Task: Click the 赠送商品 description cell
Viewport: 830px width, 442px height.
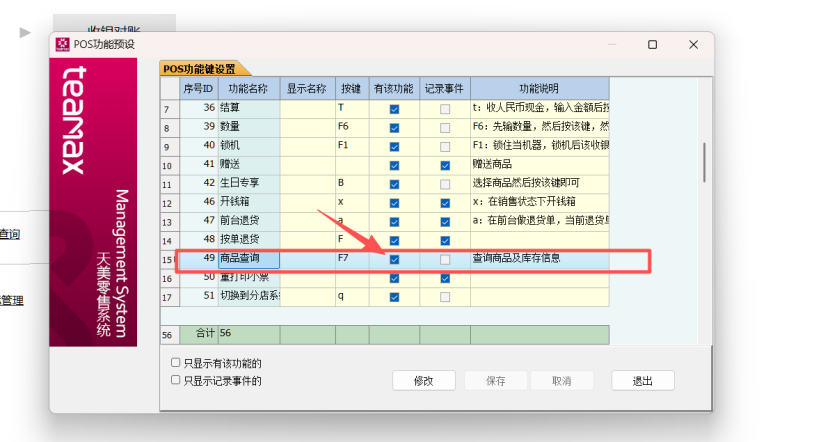Action: [x=539, y=165]
